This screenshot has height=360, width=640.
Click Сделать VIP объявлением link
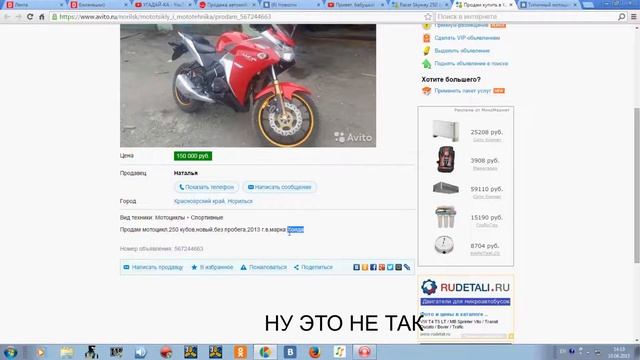[467, 38]
